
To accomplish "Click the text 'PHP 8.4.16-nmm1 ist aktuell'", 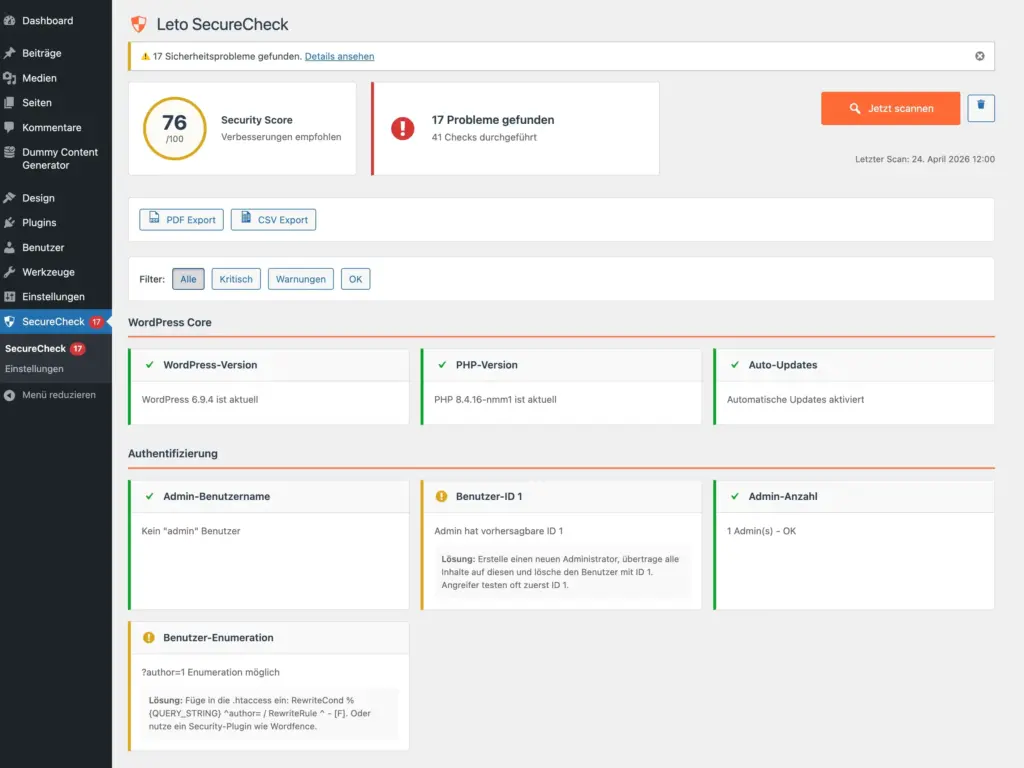I will coord(495,400).
